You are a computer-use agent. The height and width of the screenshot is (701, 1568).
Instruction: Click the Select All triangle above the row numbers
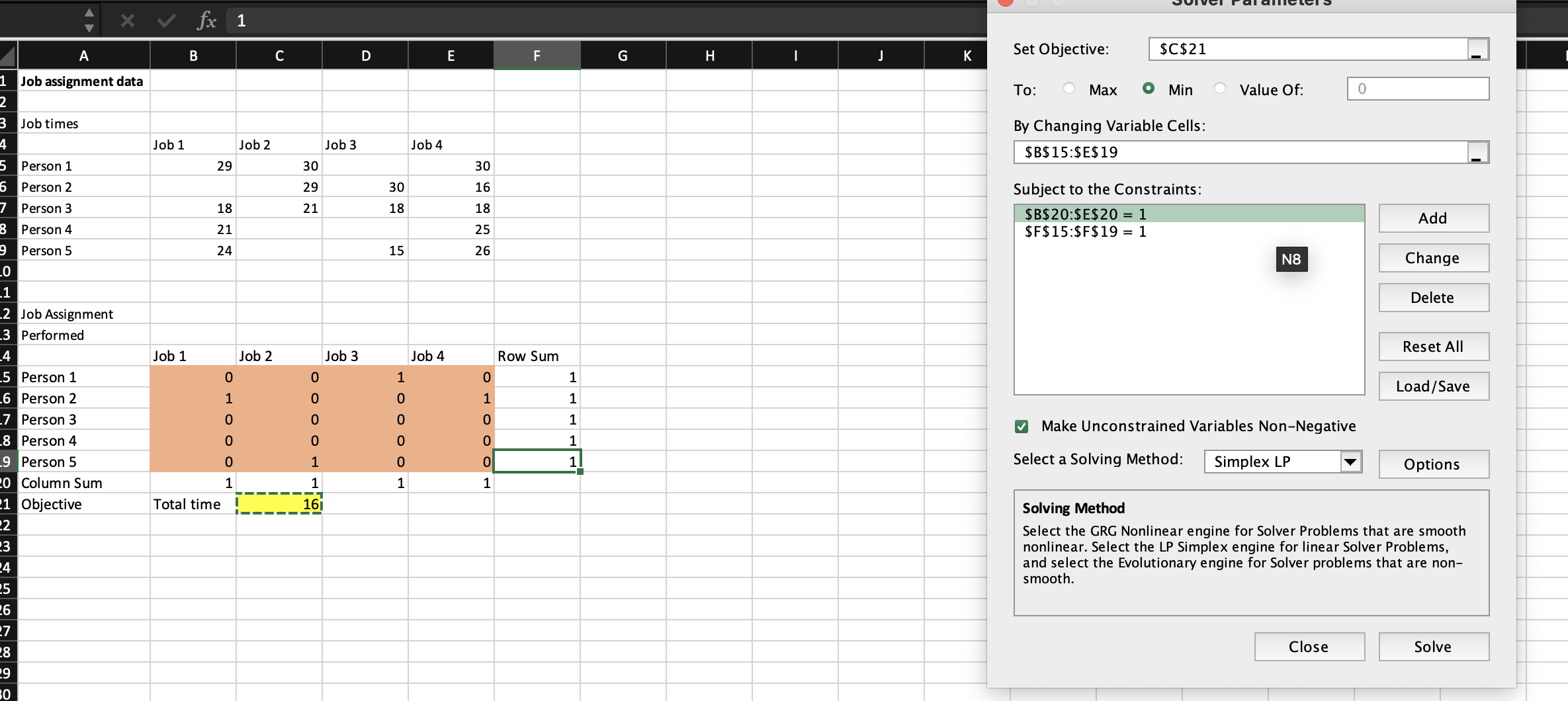[x=7, y=56]
